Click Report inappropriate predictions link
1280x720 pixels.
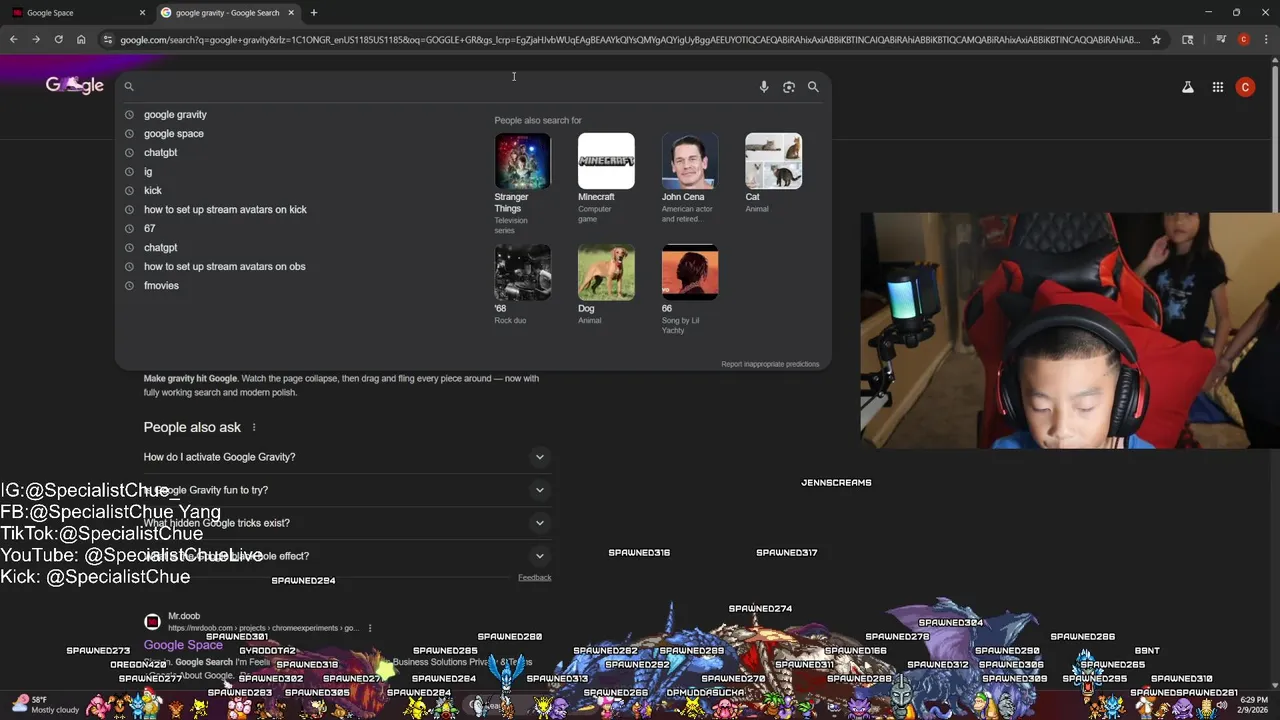coord(770,364)
